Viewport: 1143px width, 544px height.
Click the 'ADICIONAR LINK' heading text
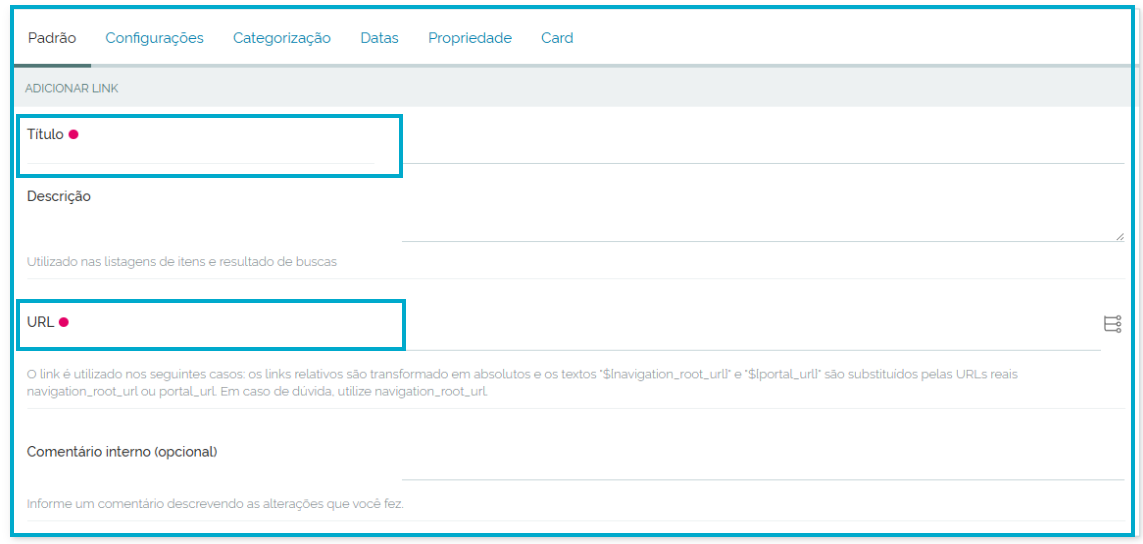[71, 88]
